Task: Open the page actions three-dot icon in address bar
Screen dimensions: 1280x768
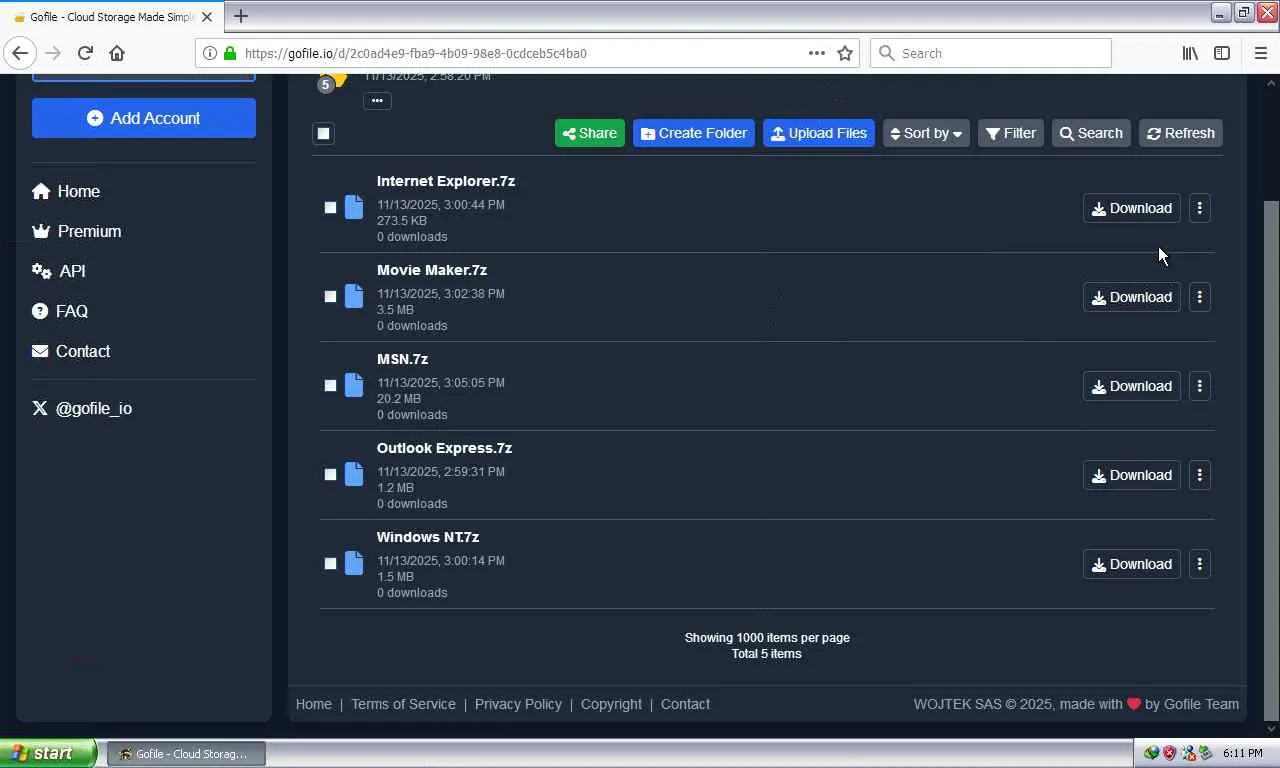Action: [x=817, y=53]
